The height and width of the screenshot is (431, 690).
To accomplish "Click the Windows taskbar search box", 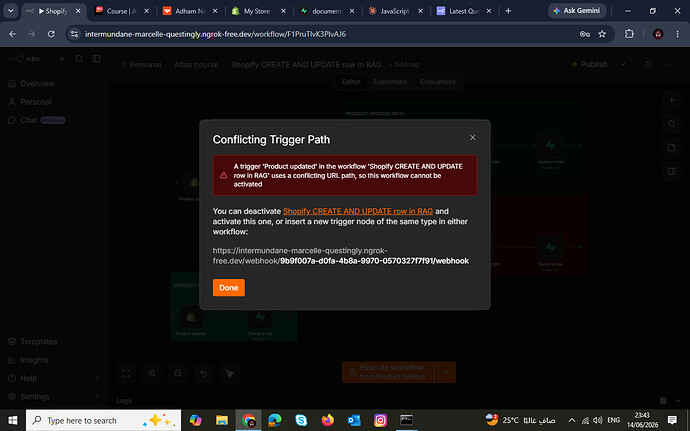I will click(103, 420).
